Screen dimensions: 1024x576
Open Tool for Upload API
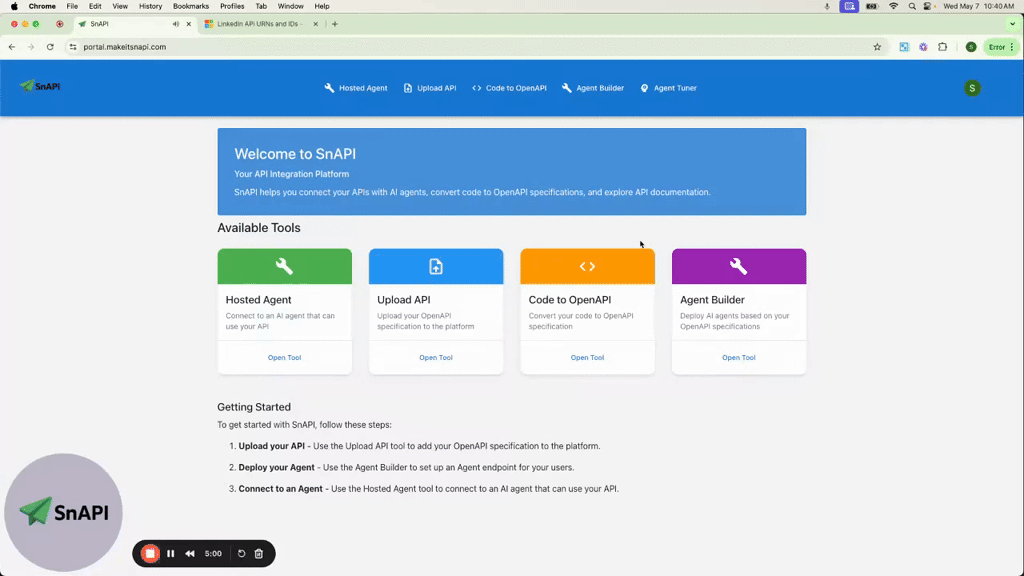(x=436, y=358)
